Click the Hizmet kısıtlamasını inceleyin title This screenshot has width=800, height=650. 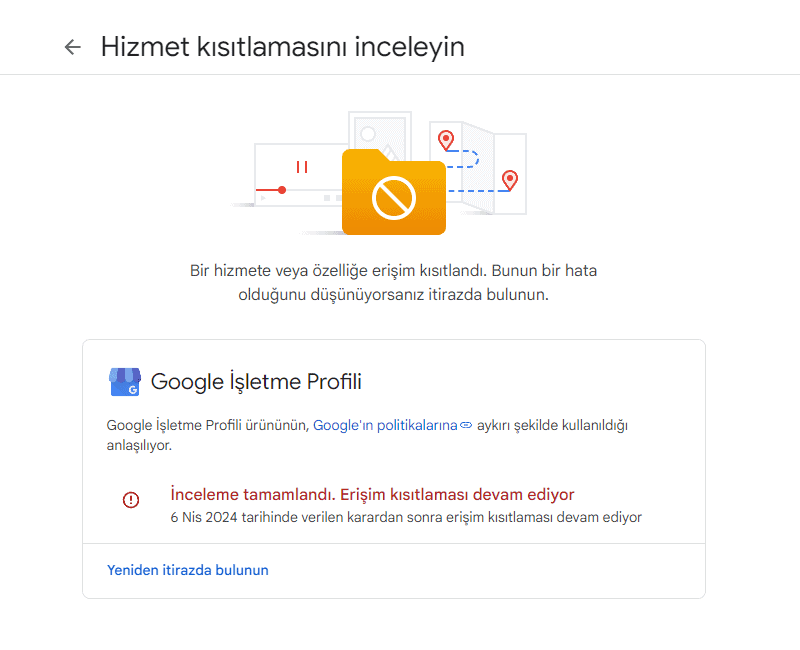281,46
